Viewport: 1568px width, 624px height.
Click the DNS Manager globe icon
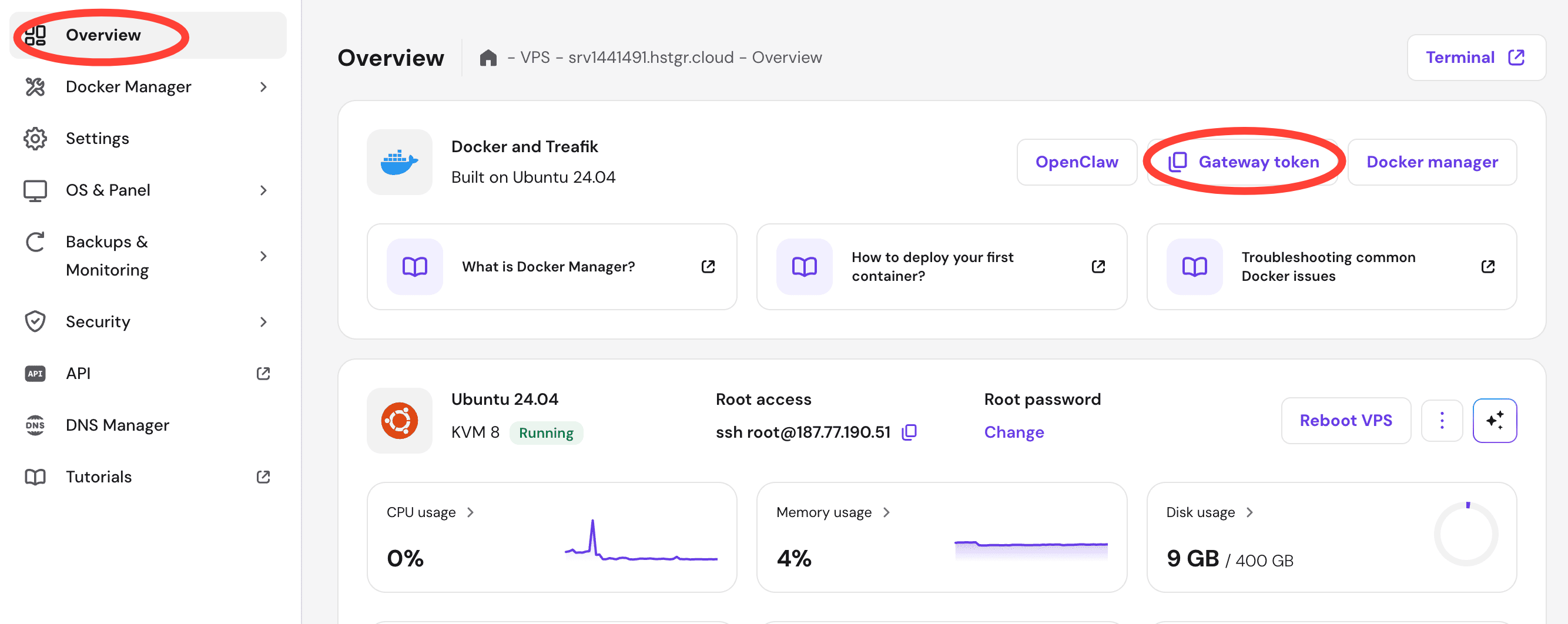click(x=35, y=425)
